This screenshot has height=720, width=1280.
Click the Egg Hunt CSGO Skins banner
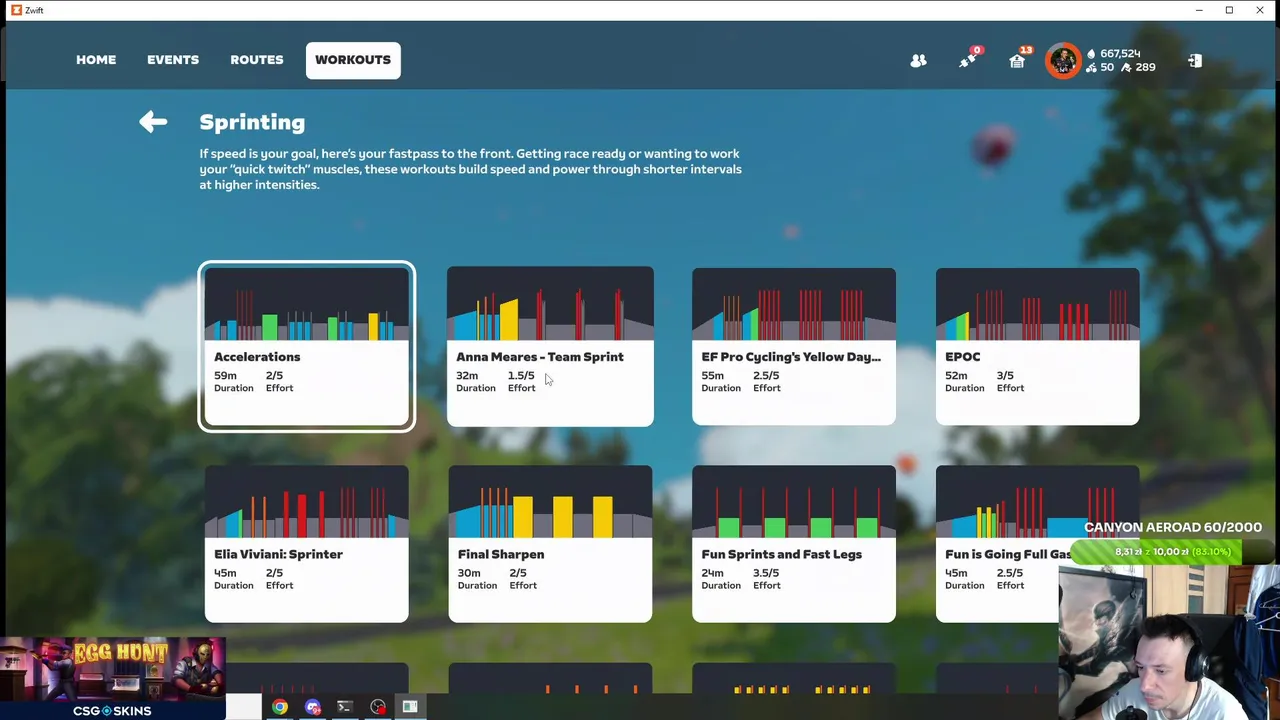click(x=112, y=679)
